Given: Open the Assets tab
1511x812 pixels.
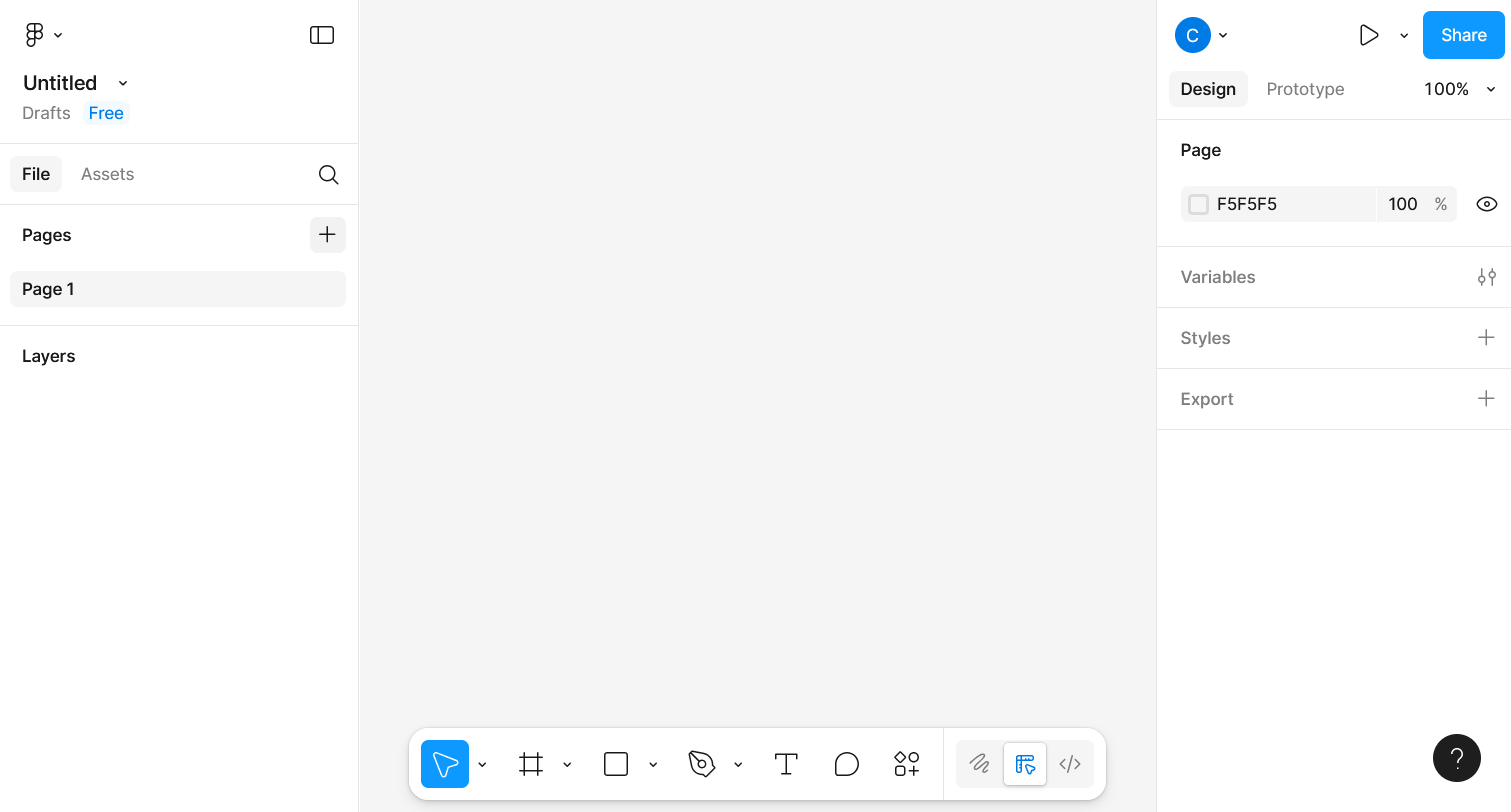Looking at the screenshot, I should click(x=107, y=174).
